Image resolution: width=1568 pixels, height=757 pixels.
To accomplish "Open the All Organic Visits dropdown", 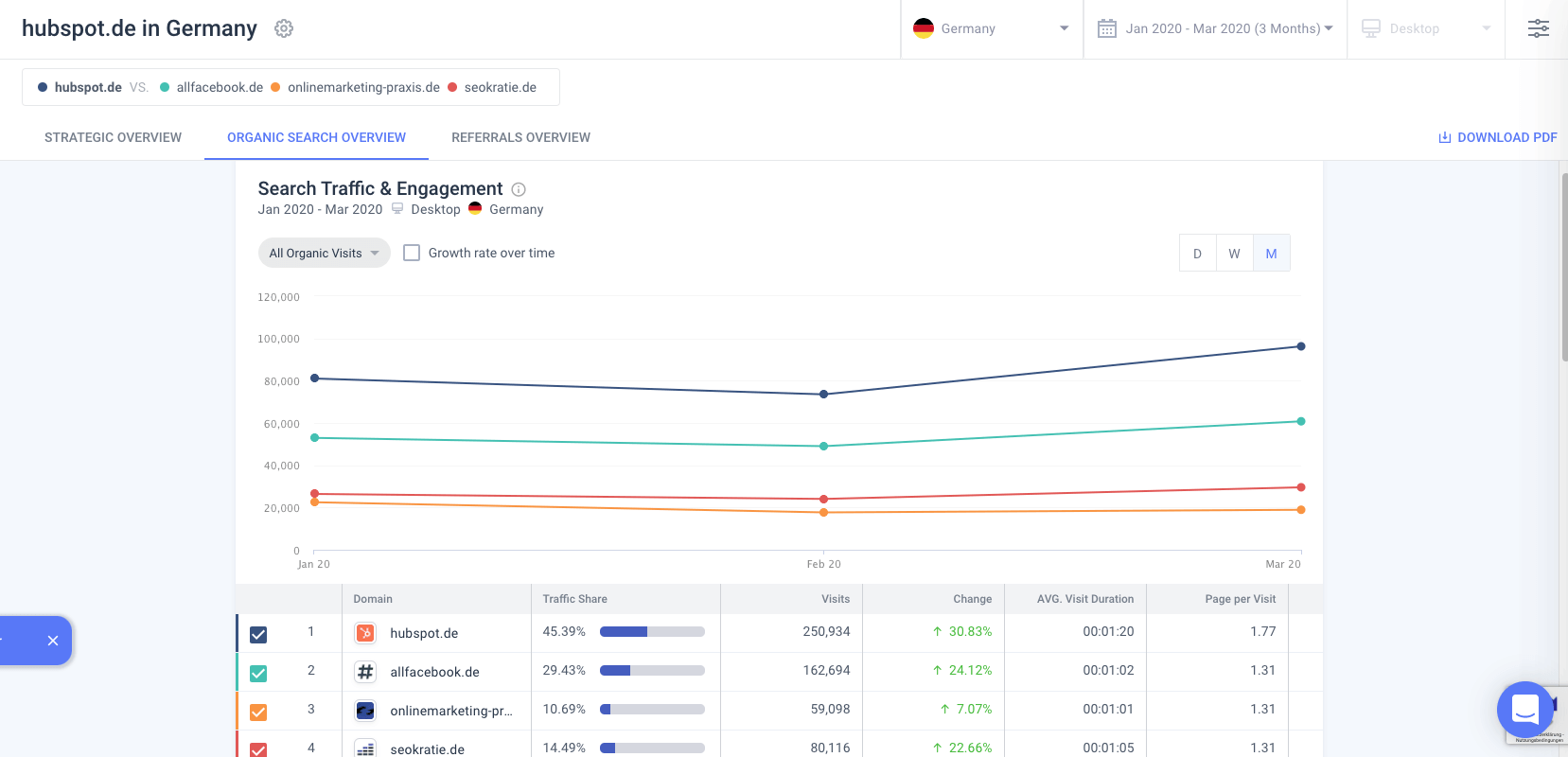I will [x=324, y=253].
